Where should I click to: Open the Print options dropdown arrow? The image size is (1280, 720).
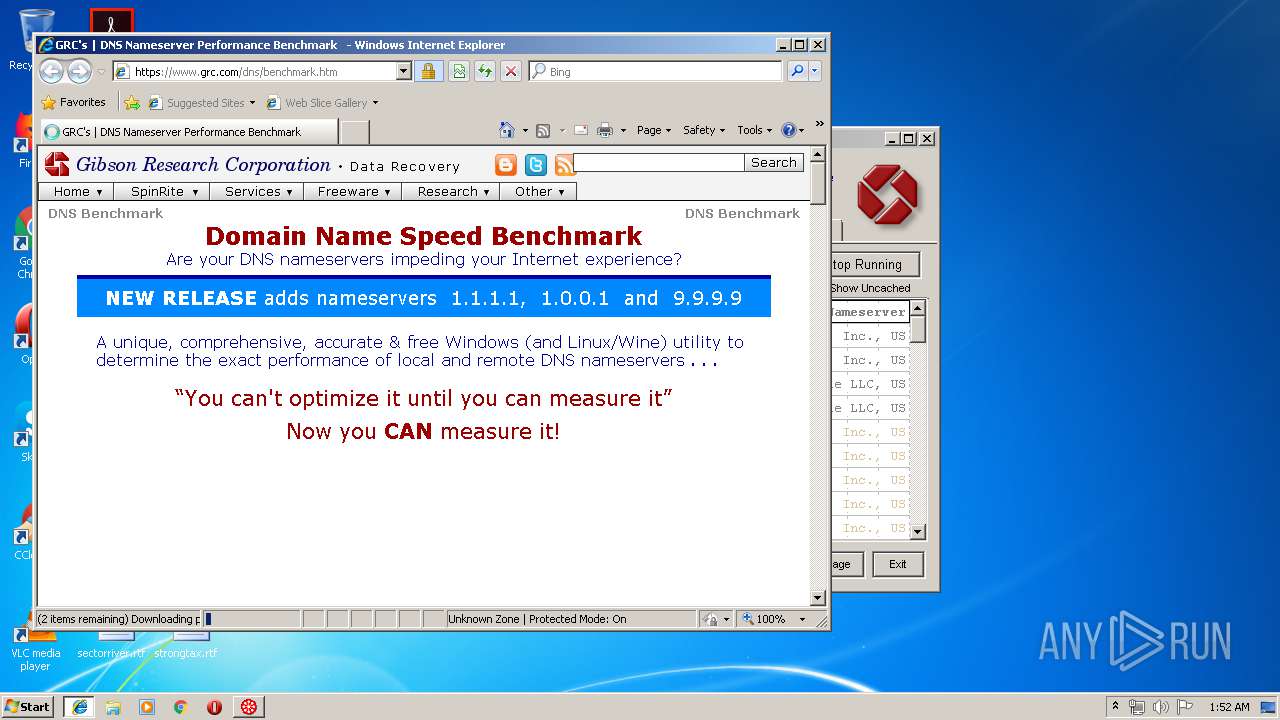click(x=623, y=130)
